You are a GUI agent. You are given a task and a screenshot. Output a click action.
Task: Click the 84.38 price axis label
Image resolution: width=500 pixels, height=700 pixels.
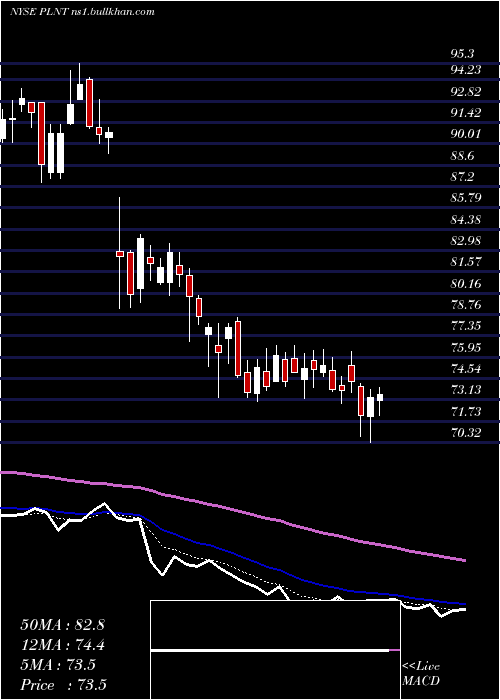pos(466,220)
